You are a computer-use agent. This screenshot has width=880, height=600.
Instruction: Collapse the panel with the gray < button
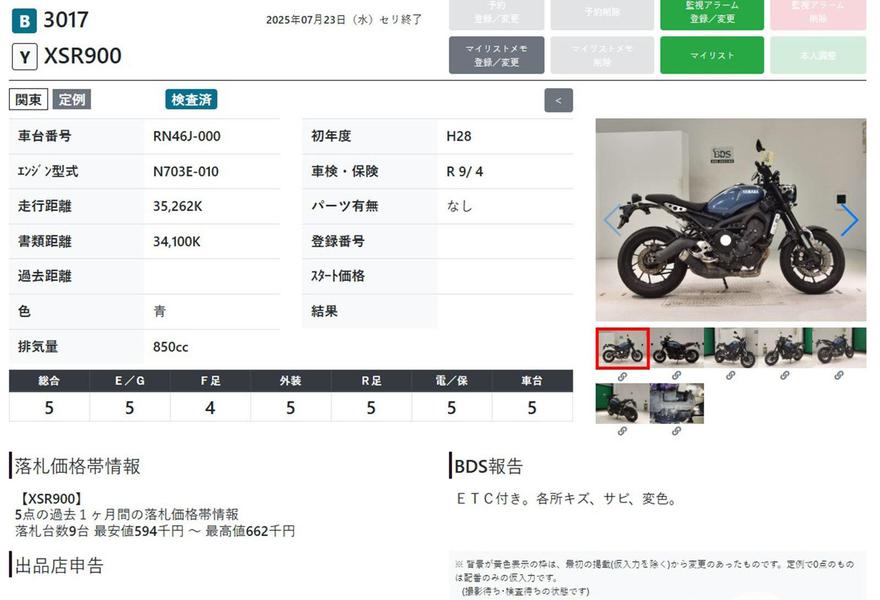558,100
